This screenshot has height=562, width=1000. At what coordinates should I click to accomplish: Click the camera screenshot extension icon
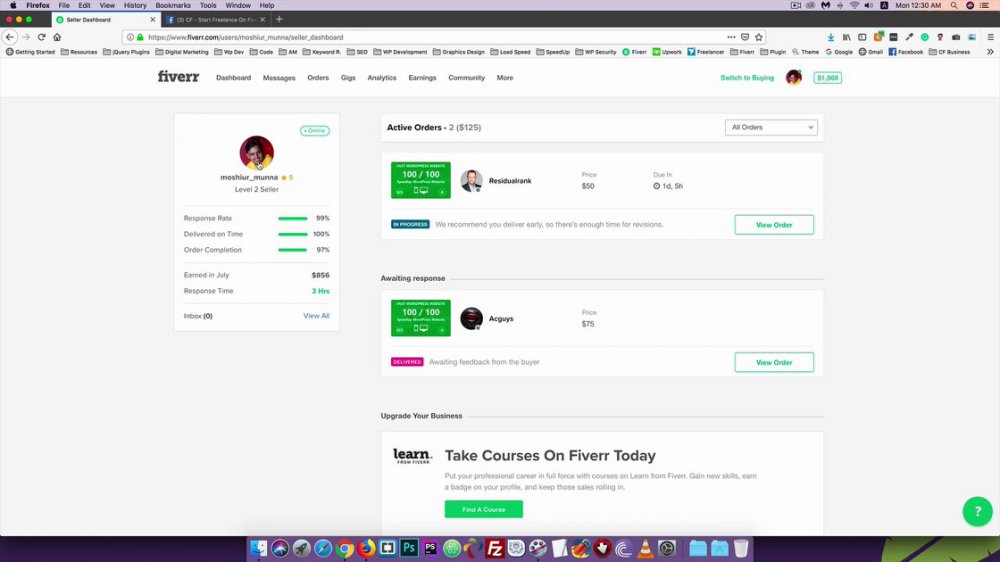click(955, 37)
